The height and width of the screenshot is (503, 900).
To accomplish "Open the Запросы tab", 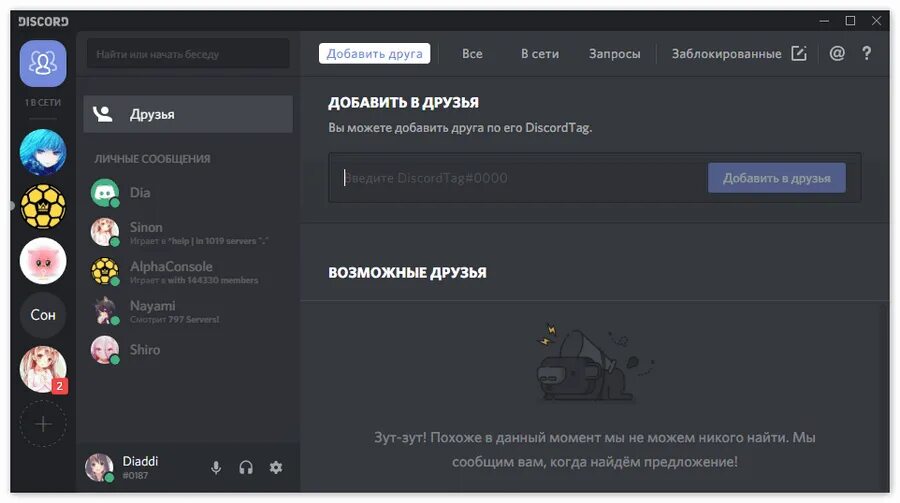I will click(x=614, y=53).
